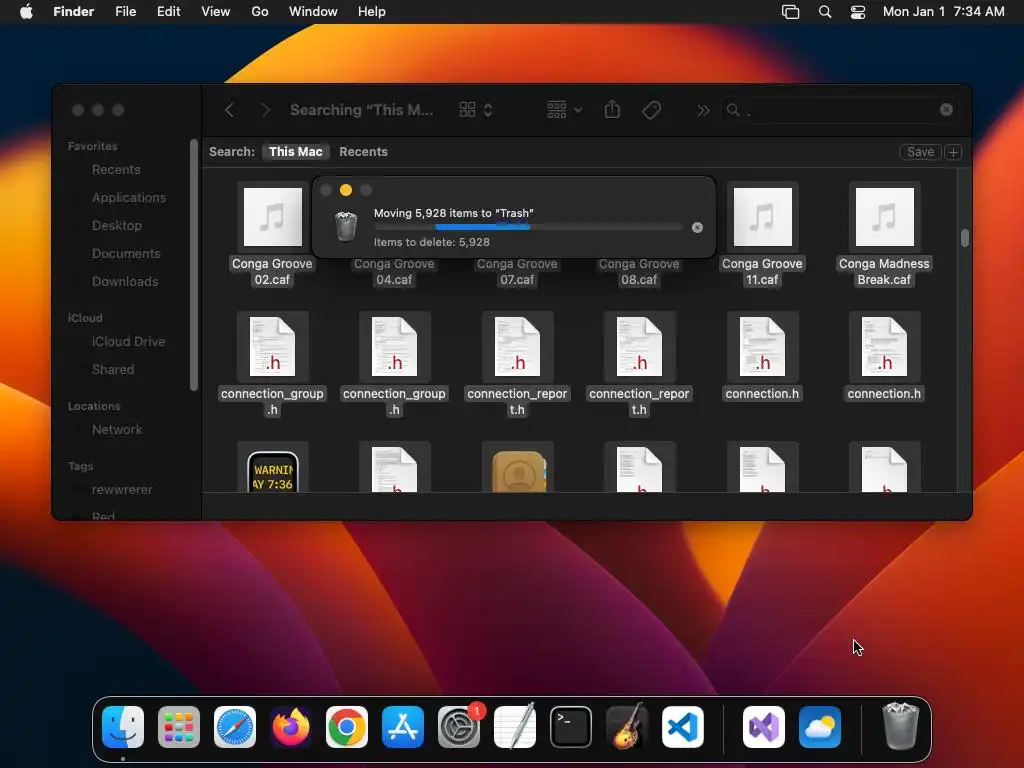The height and width of the screenshot is (768, 1024).
Task: Open Finder from the Dock
Action: coord(123,727)
